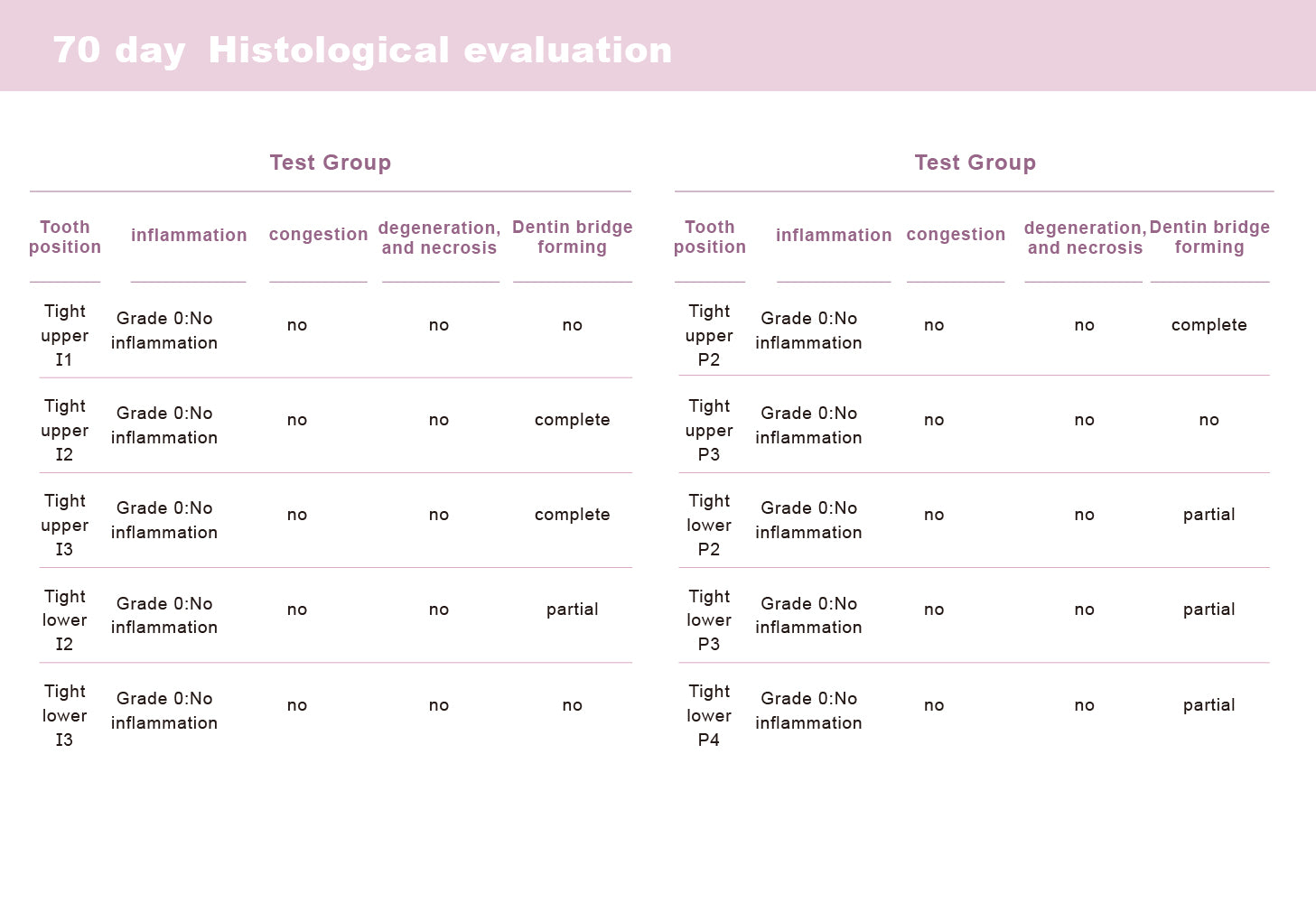
Task: Select "partial" result in the Tight lower P4 row
Action: click(x=1209, y=705)
